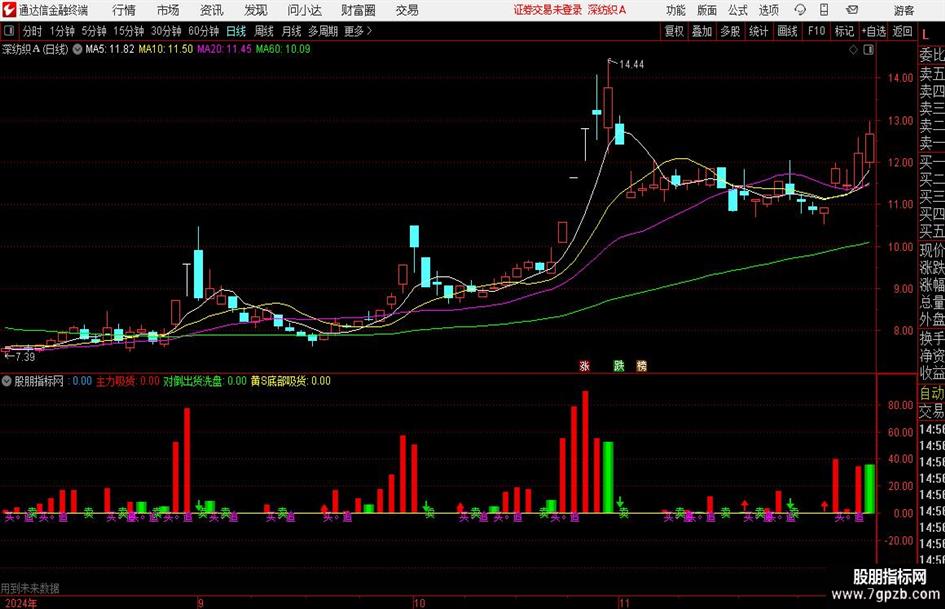Switch to 1分钟 period
The width and height of the screenshot is (945, 609).
coord(62,31)
